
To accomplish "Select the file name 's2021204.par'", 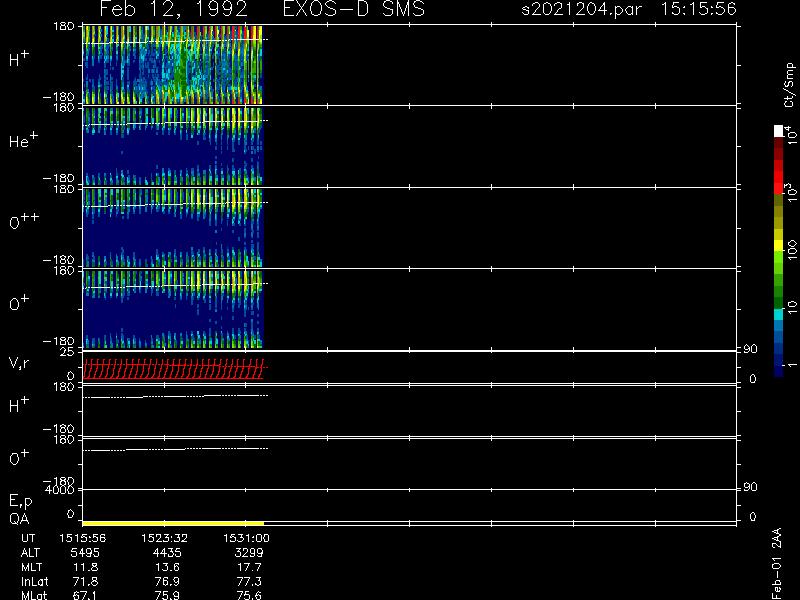I will click(581, 9).
